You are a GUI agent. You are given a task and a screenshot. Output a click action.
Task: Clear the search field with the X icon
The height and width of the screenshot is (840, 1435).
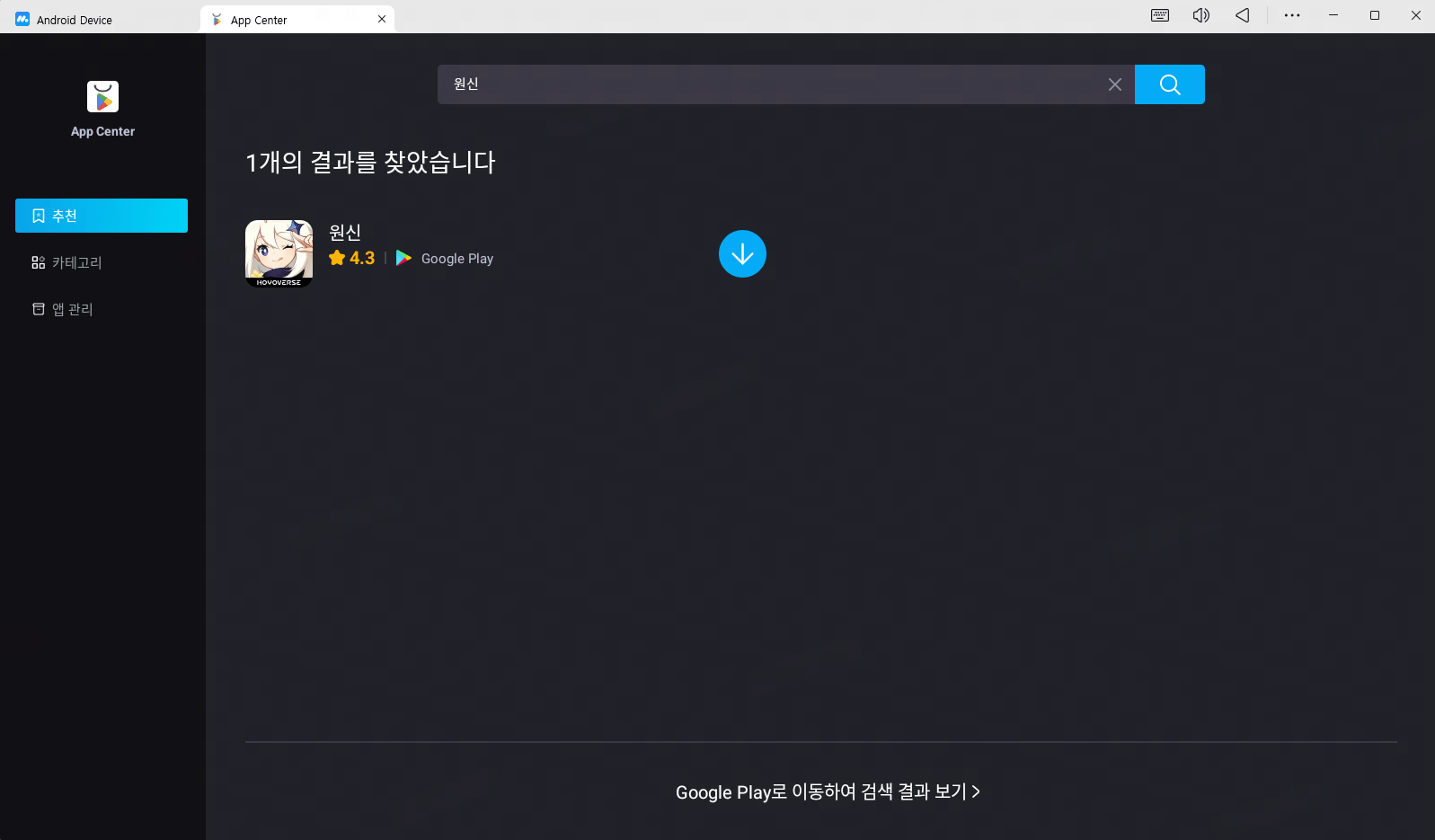(x=1114, y=84)
